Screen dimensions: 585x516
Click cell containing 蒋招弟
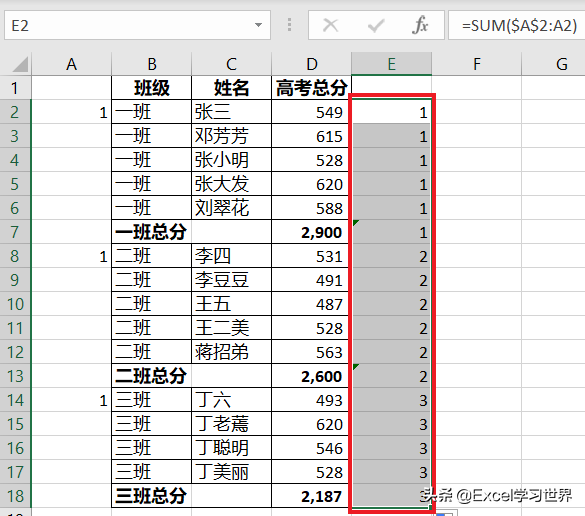point(231,352)
